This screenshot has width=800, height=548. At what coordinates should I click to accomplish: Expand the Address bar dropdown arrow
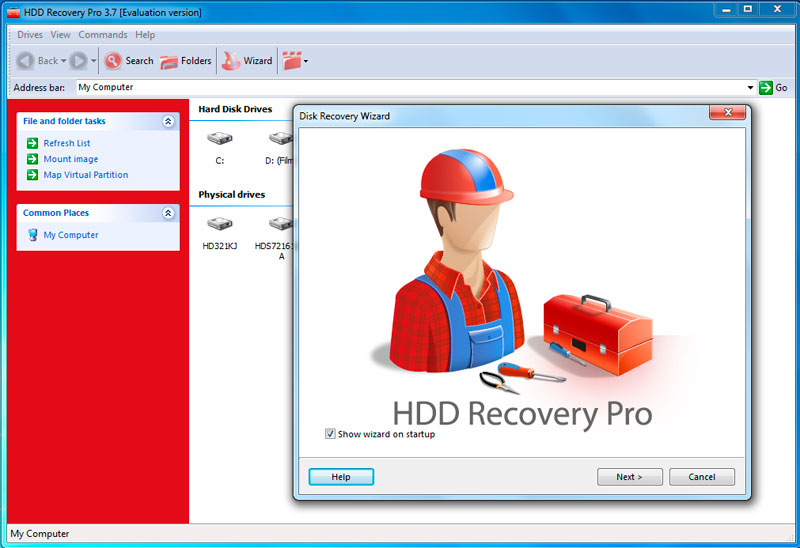[750, 88]
